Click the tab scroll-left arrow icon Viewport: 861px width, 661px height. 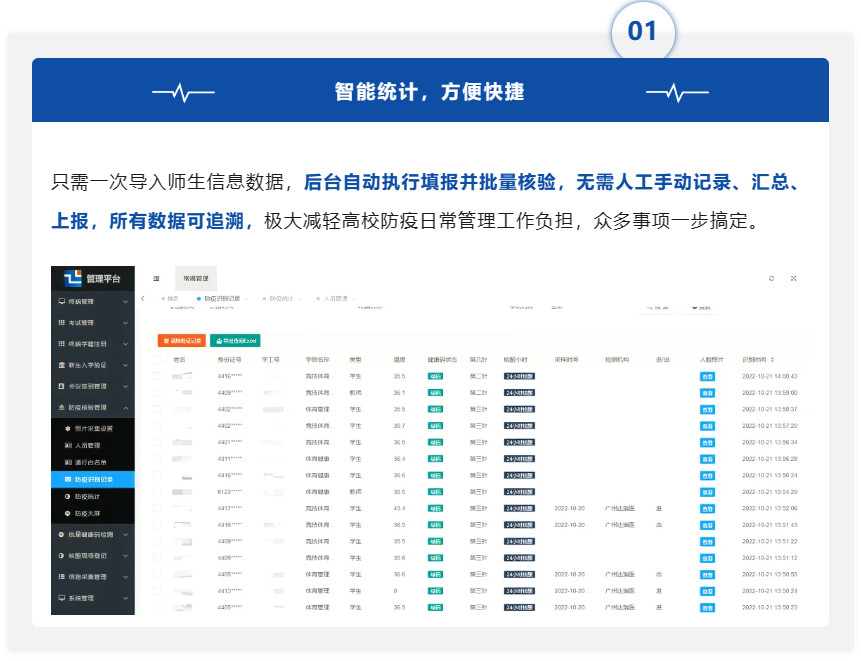[143, 298]
